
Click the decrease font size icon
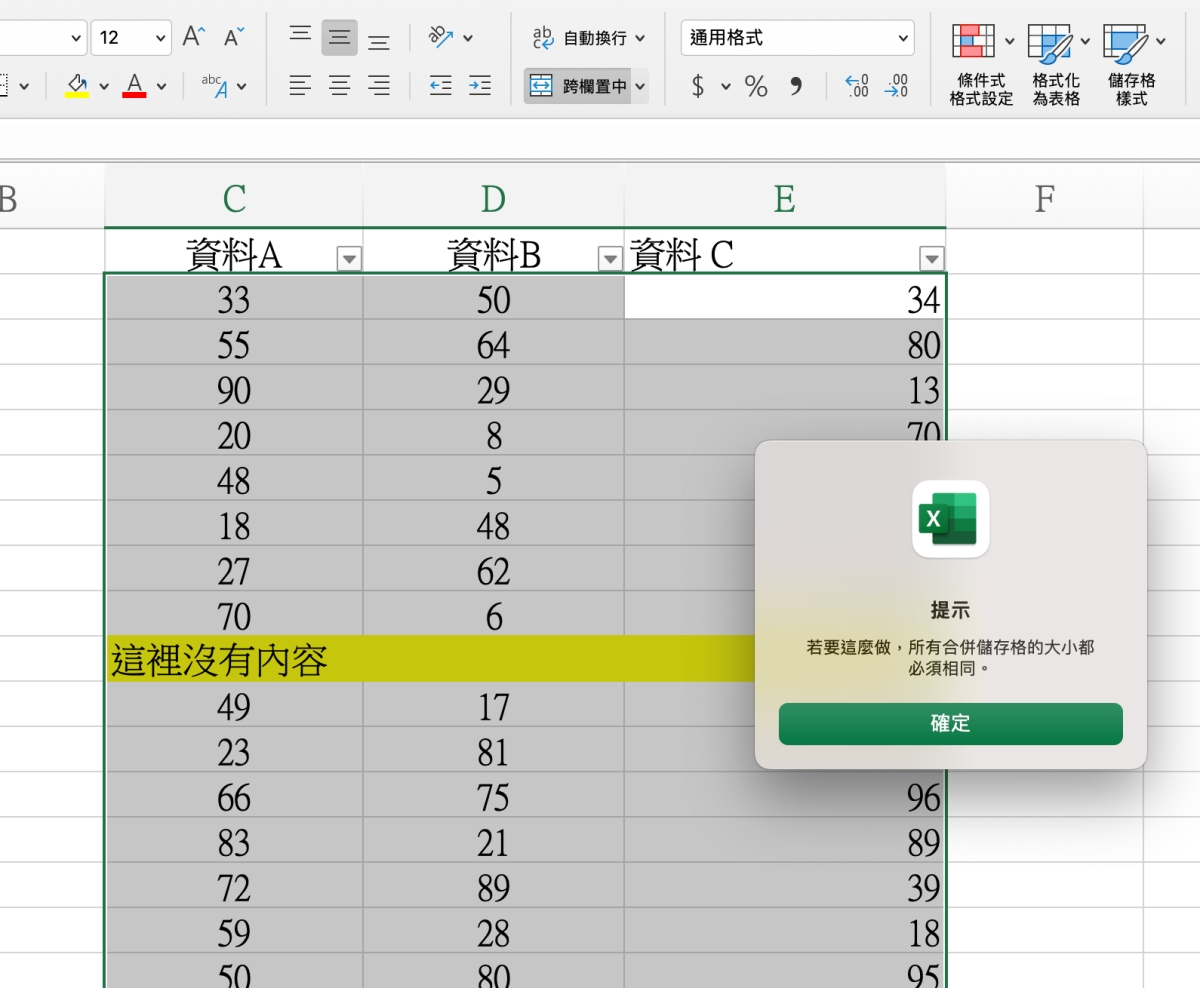click(x=234, y=38)
